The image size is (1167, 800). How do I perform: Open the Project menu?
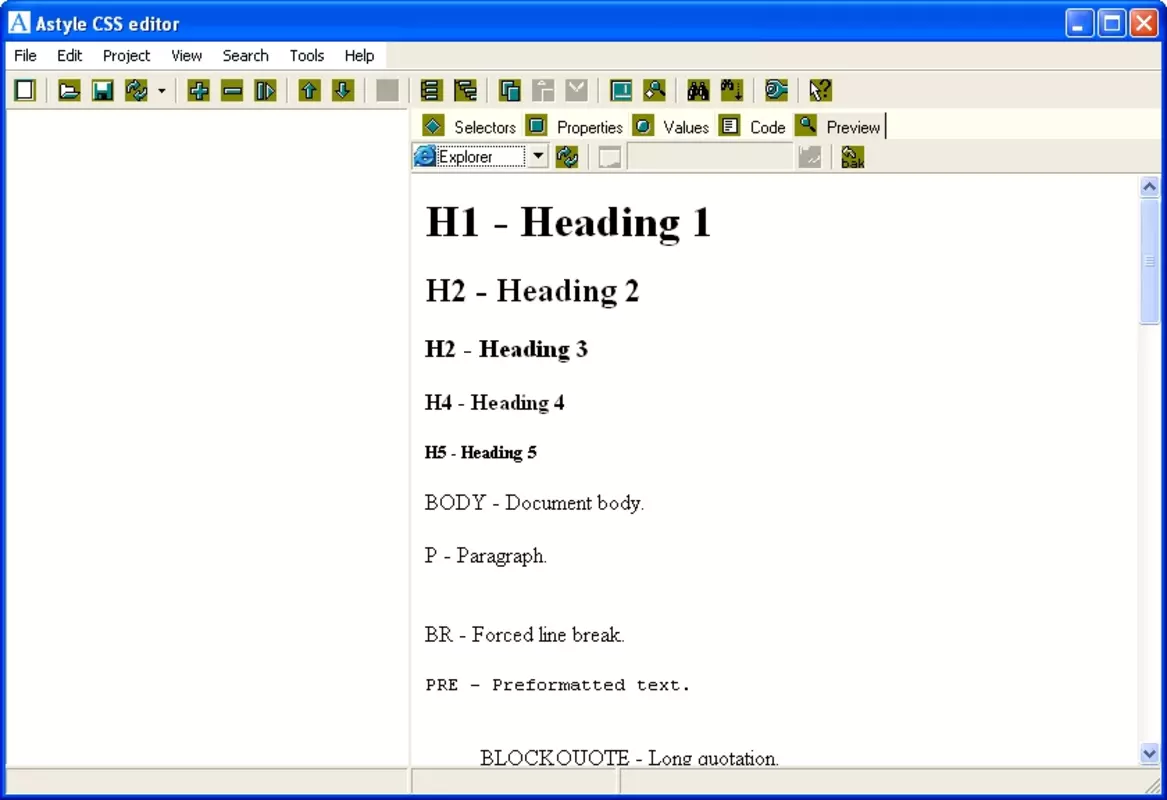click(x=127, y=56)
